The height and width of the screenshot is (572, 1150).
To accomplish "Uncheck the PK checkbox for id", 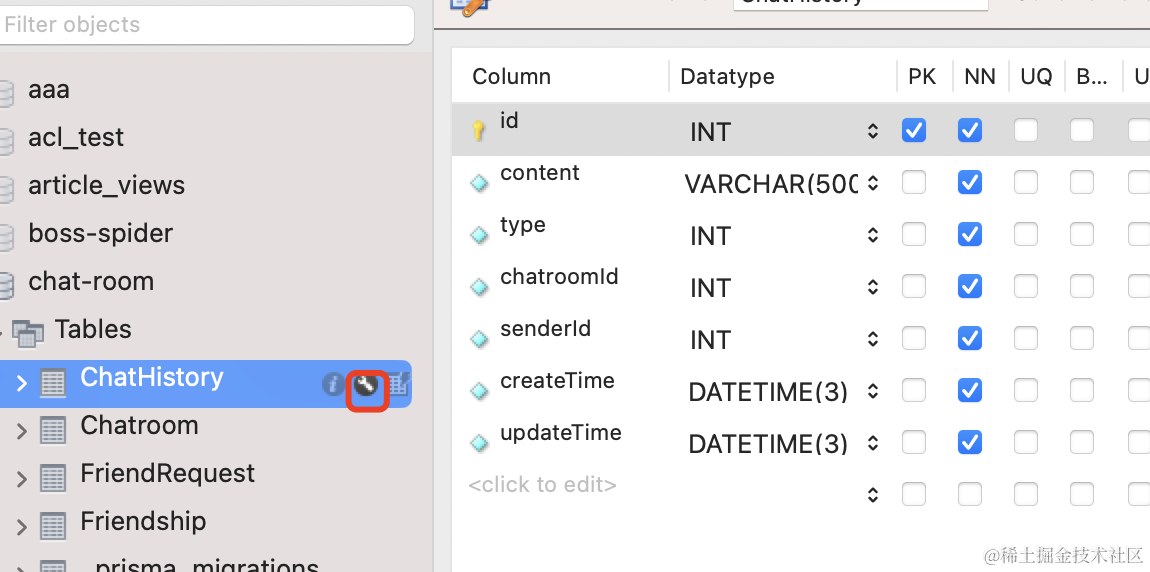I will 914,130.
